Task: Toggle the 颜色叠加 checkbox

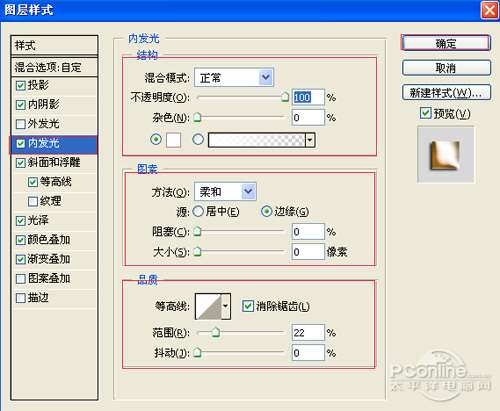Action: [x=21, y=240]
